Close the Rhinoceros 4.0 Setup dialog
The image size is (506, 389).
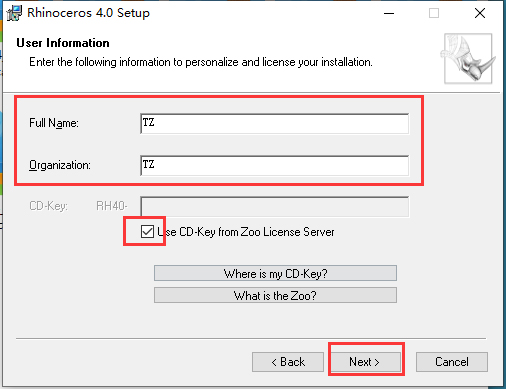tap(480, 13)
